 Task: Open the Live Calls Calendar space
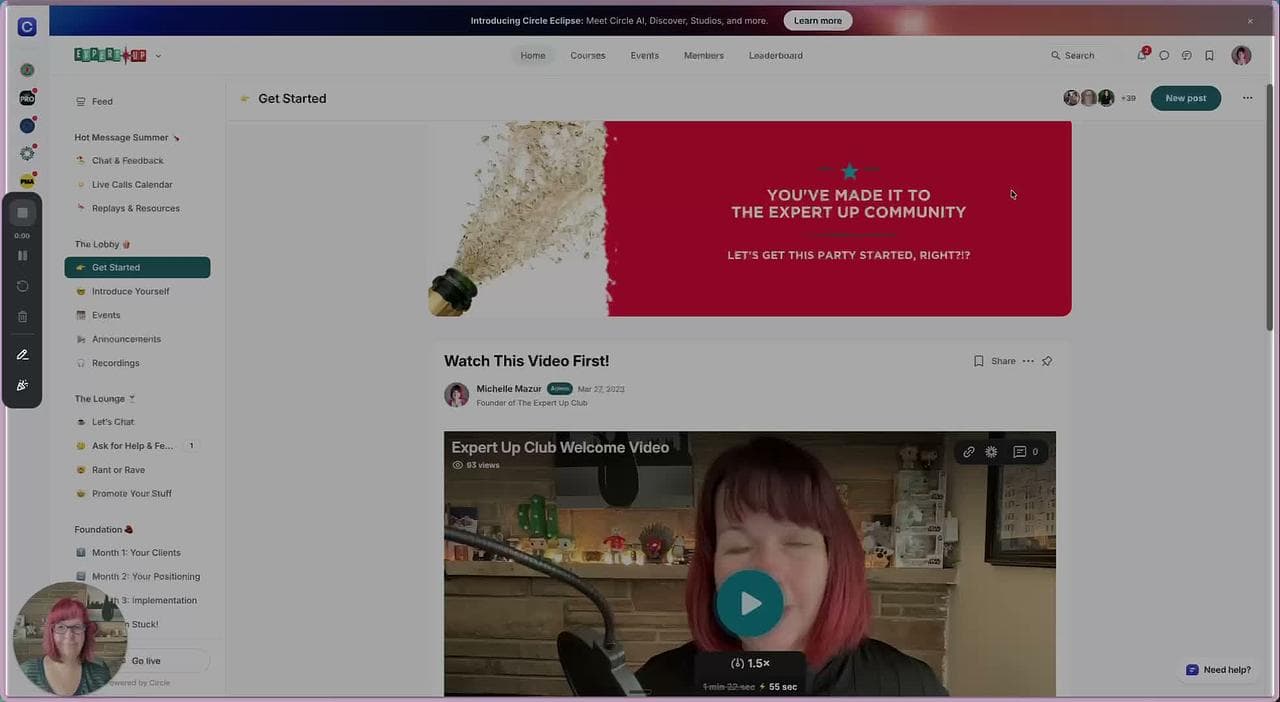pyautogui.click(x=138, y=184)
